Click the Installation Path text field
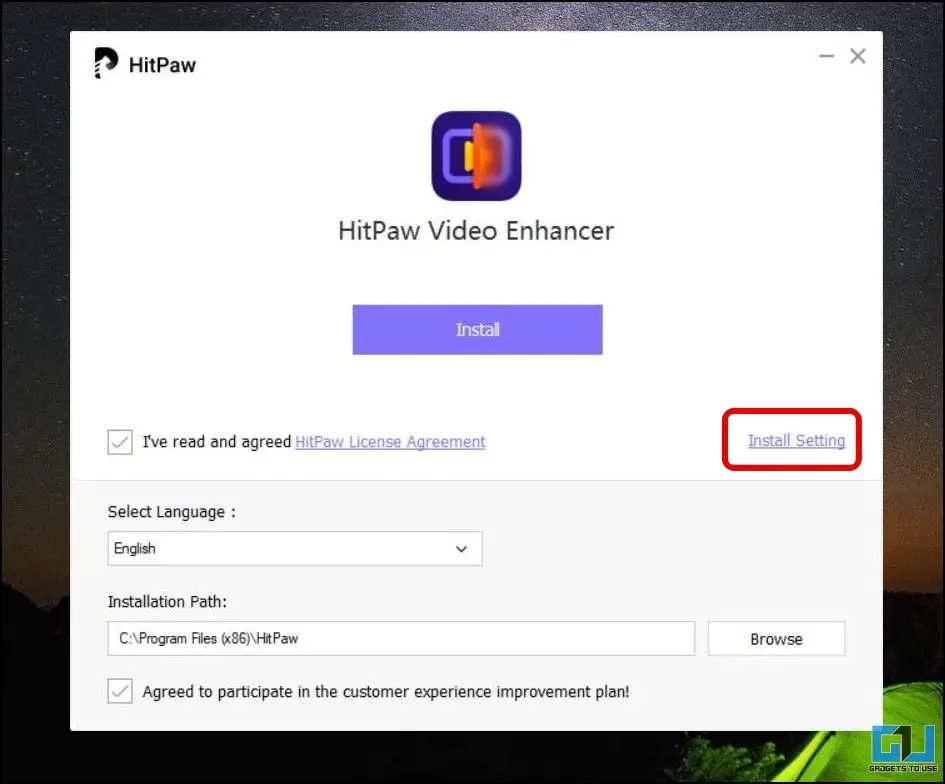 [x=401, y=638]
